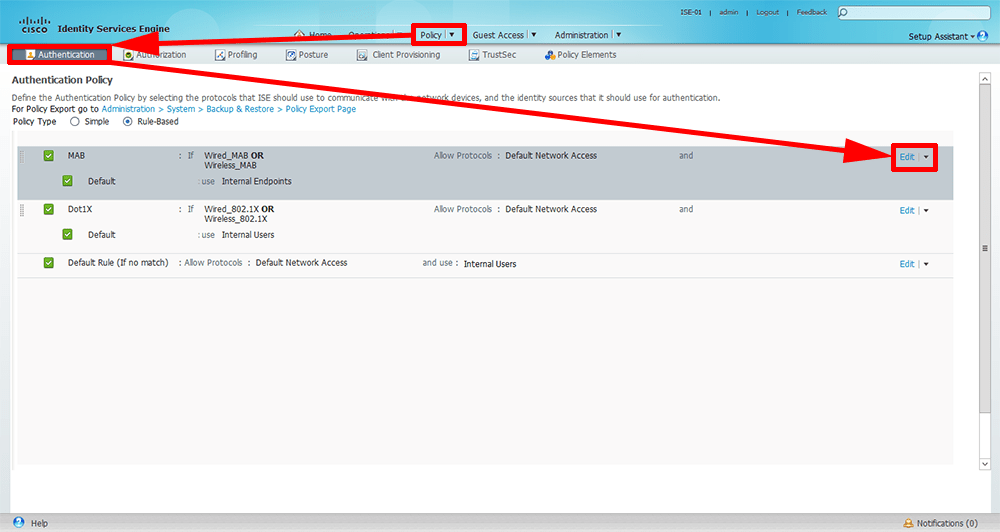Open the Administration dropdown arrow
Viewport: 1000px width, 532px height.
click(619, 35)
